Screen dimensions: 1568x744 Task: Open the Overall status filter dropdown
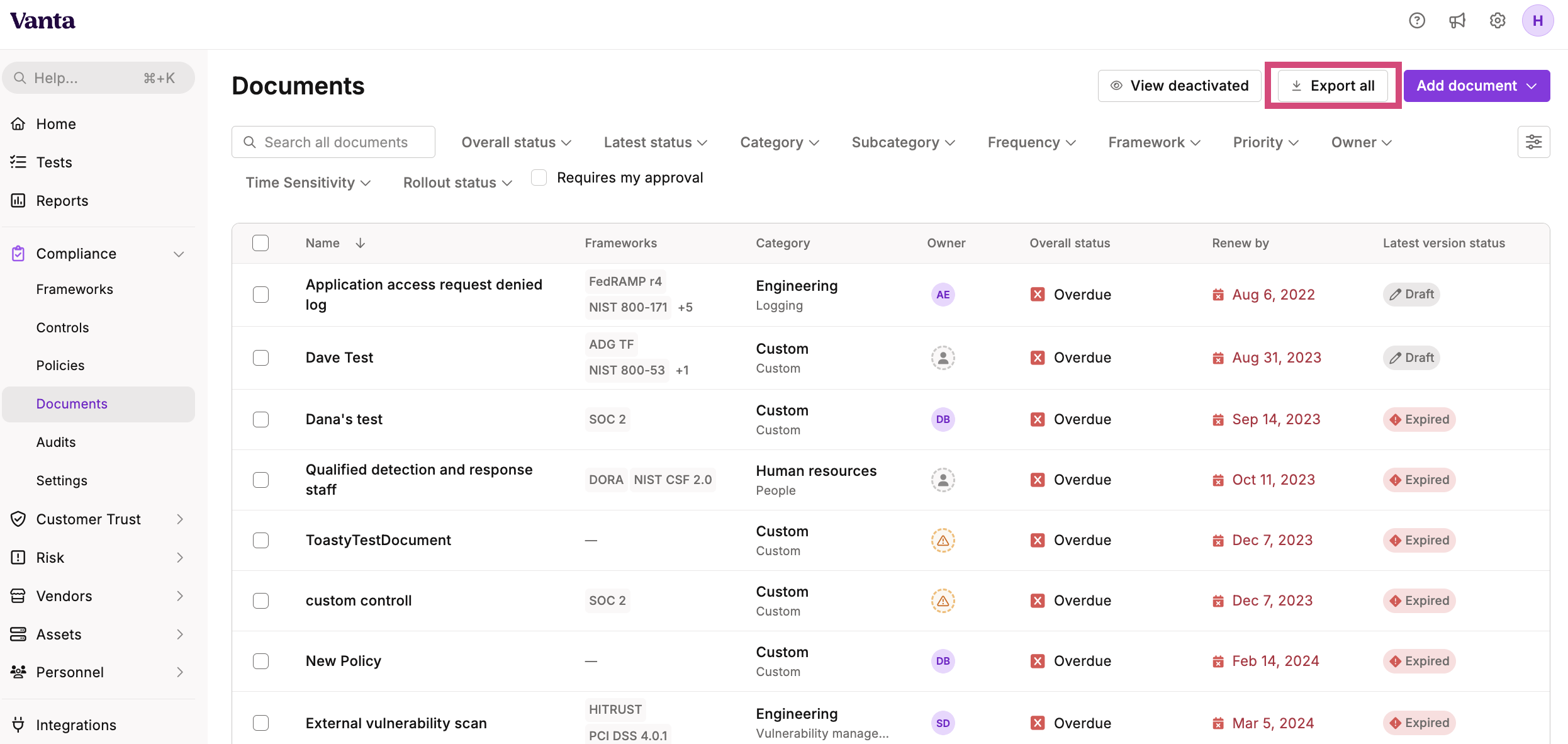[x=516, y=142]
